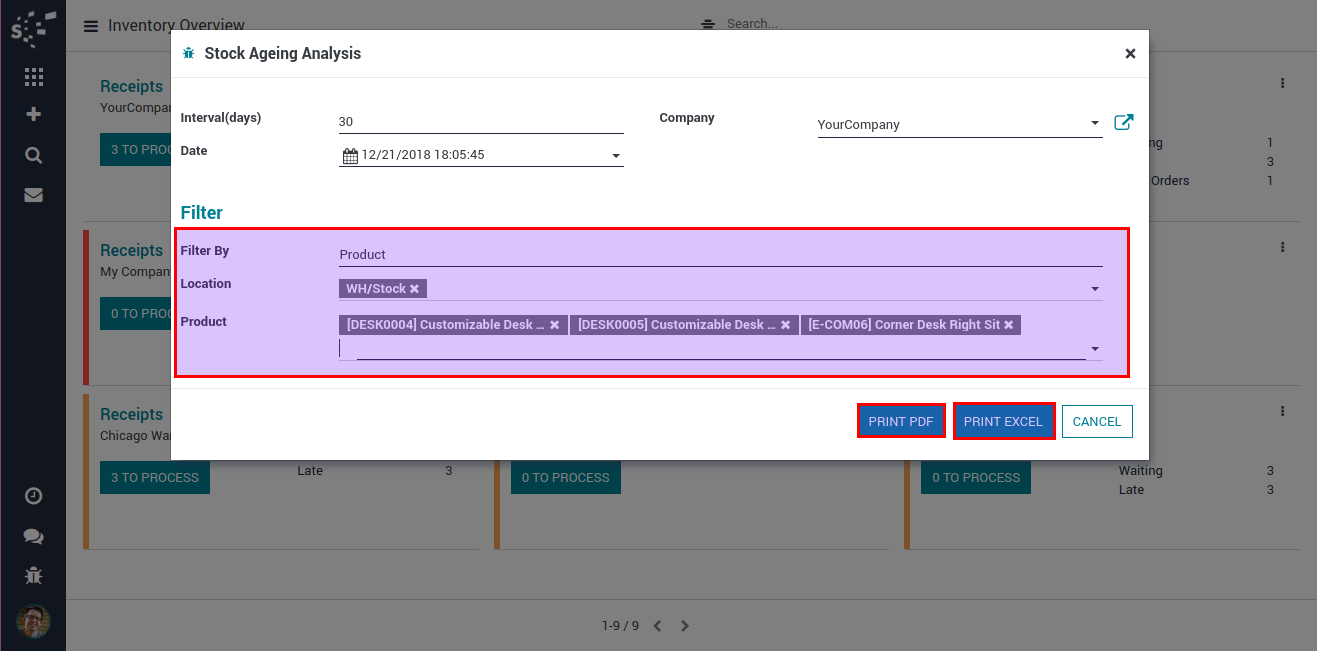Click the Interval(days) input field

(480, 122)
